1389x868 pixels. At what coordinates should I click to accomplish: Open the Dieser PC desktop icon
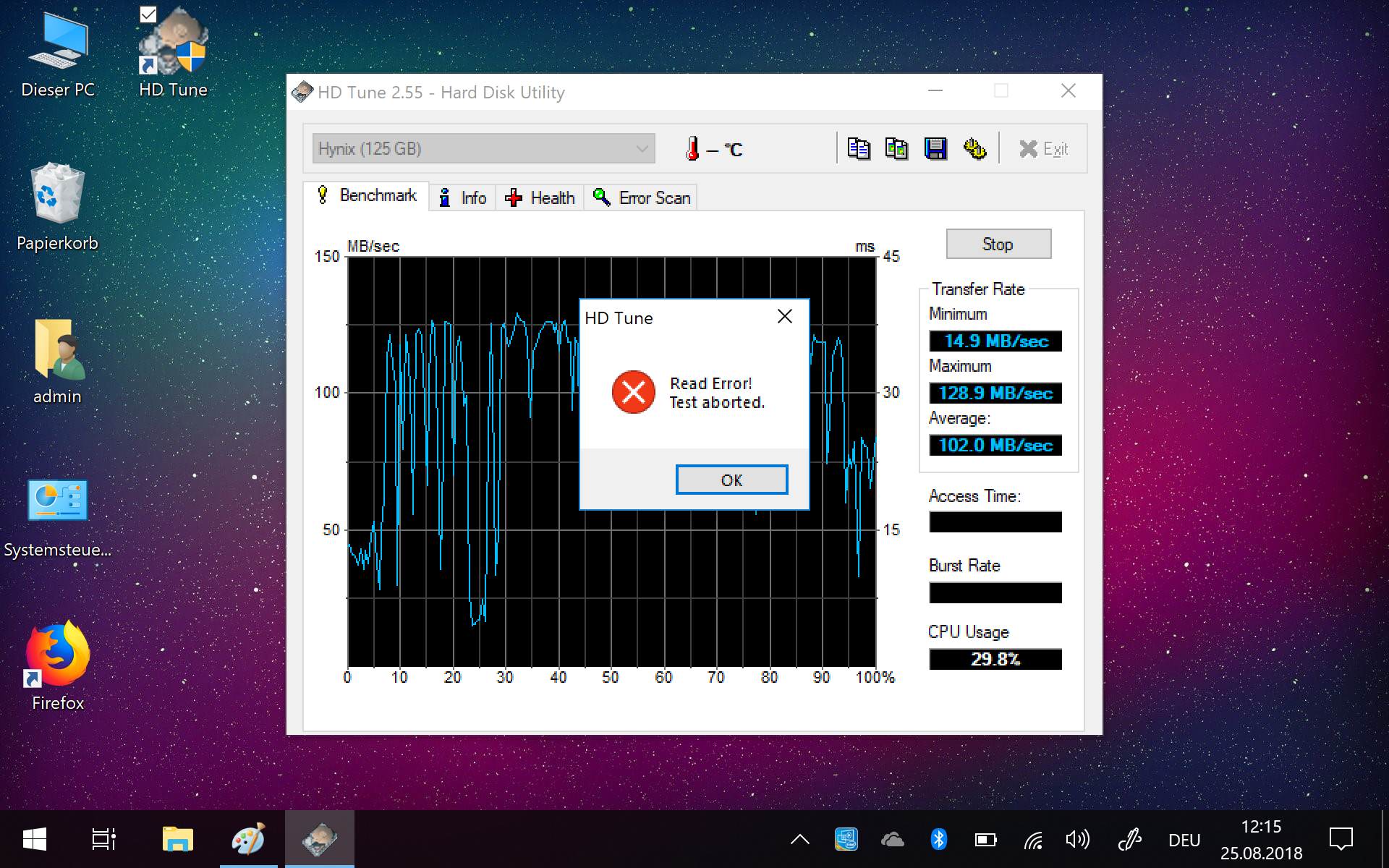[x=58, y=54]
